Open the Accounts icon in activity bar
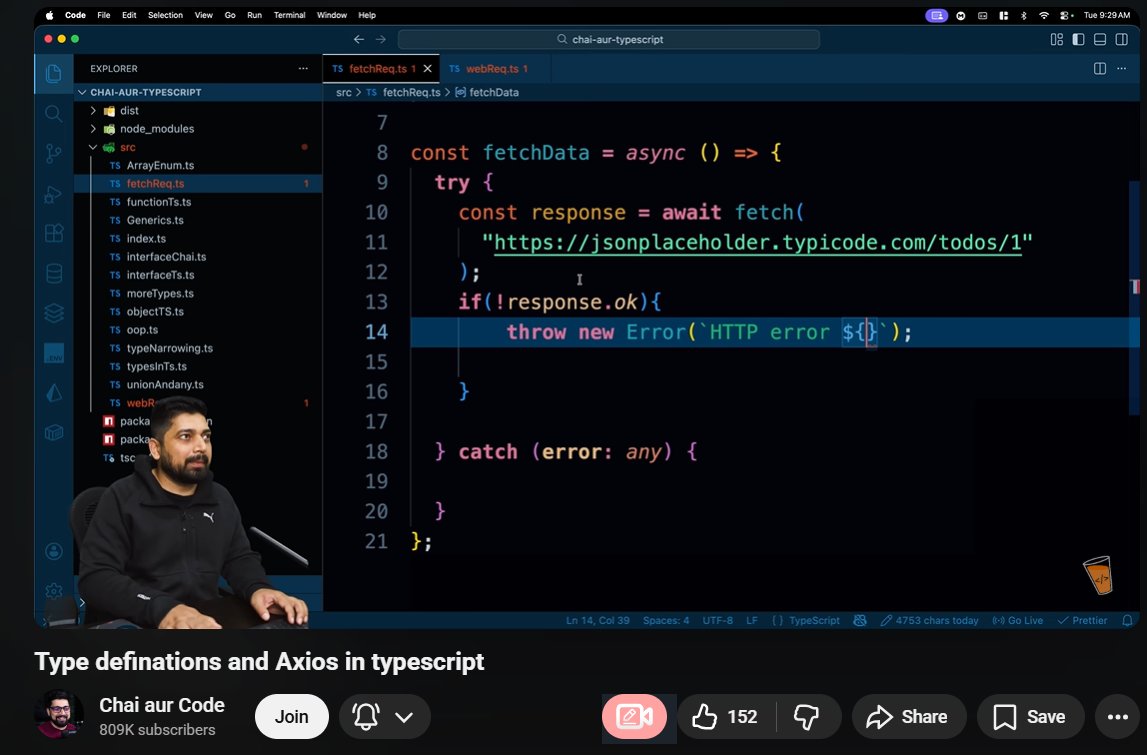This screenshot has height=755, width=1147. (53, 552)
